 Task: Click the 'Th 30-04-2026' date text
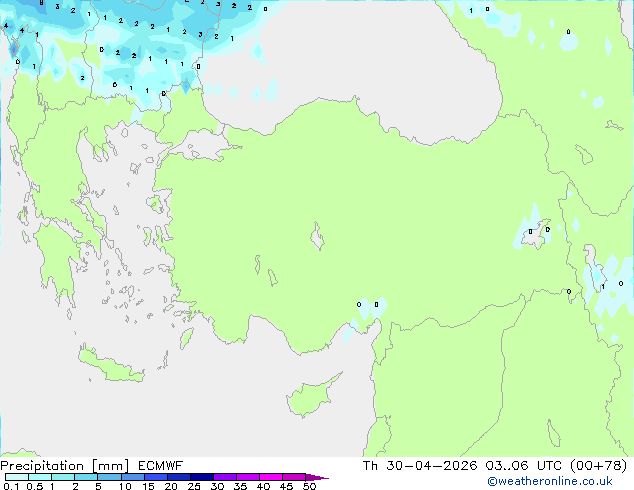pyautogui.click(x=420, y=466)
